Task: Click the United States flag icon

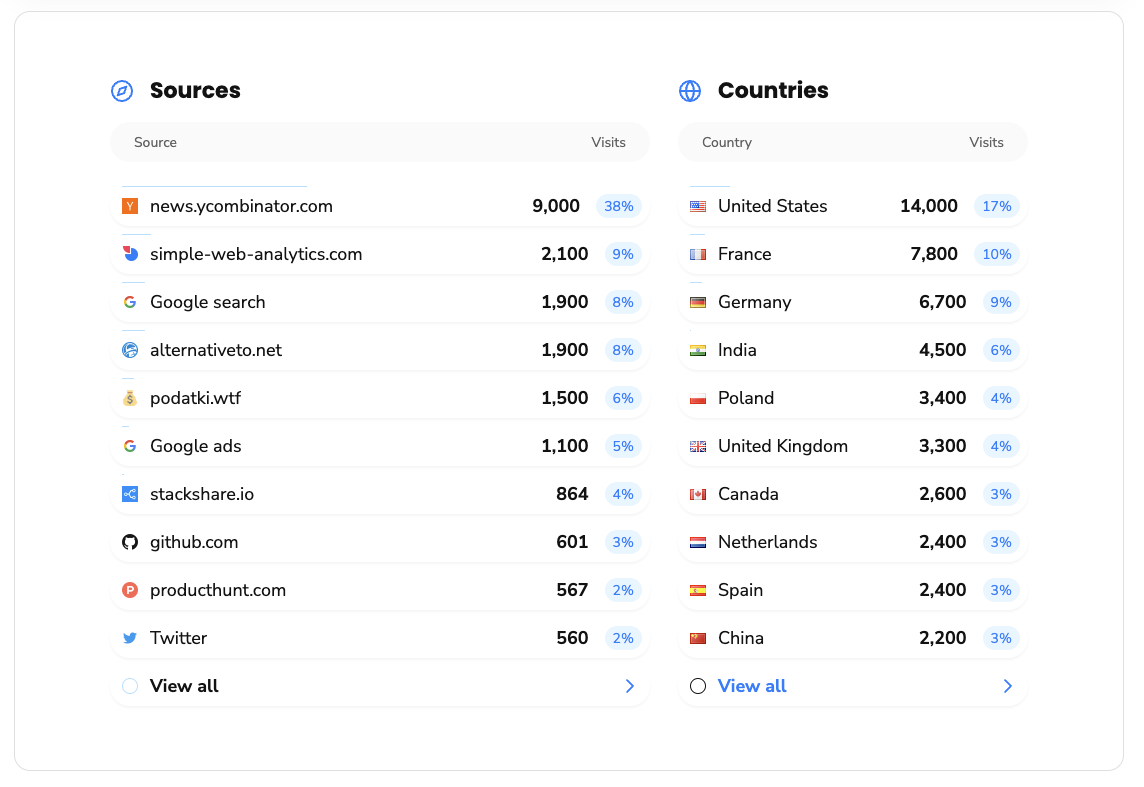Action: coord(698,206)
